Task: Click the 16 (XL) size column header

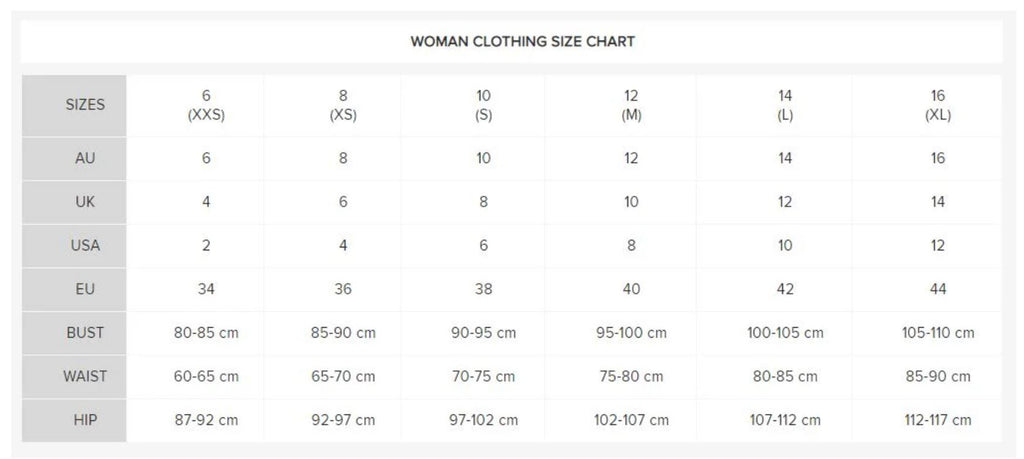Action: point(938,105)
